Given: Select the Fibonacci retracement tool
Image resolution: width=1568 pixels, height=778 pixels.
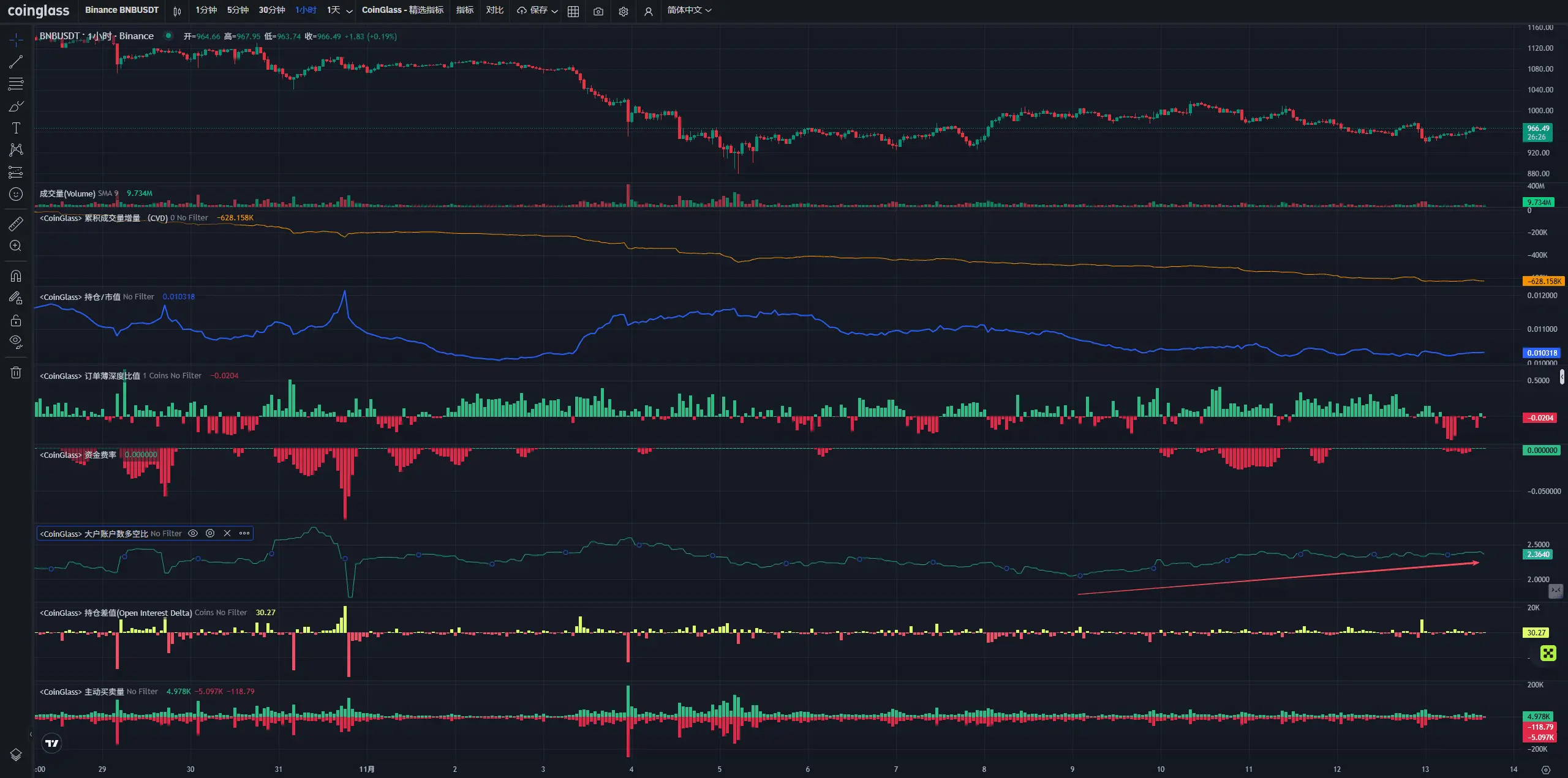Looking at the screenshot, I should tap(16, 84).
